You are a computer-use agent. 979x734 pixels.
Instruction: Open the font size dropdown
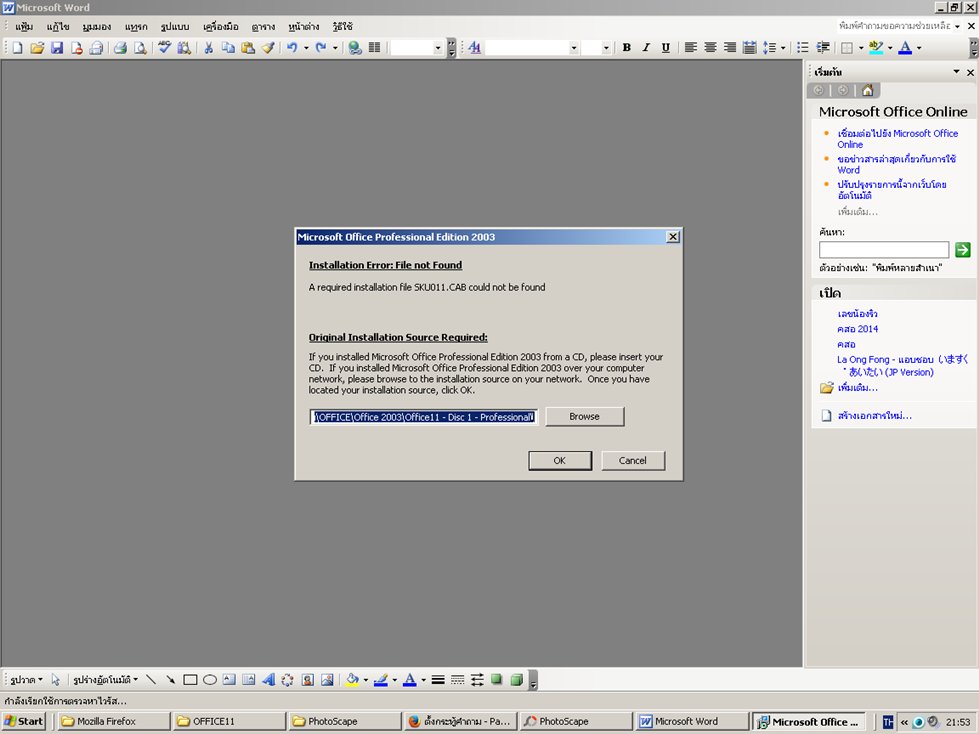click(605, 47)
